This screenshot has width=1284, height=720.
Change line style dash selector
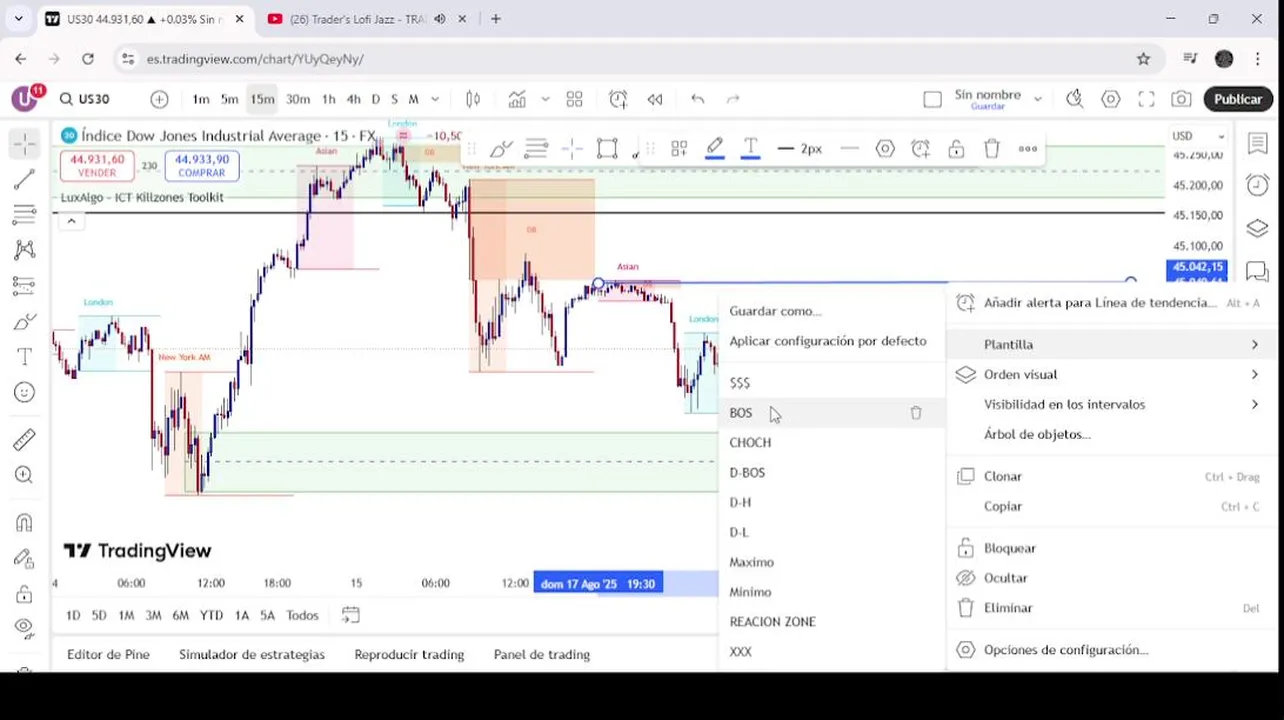pyautogui.click(x=850, y=148)
